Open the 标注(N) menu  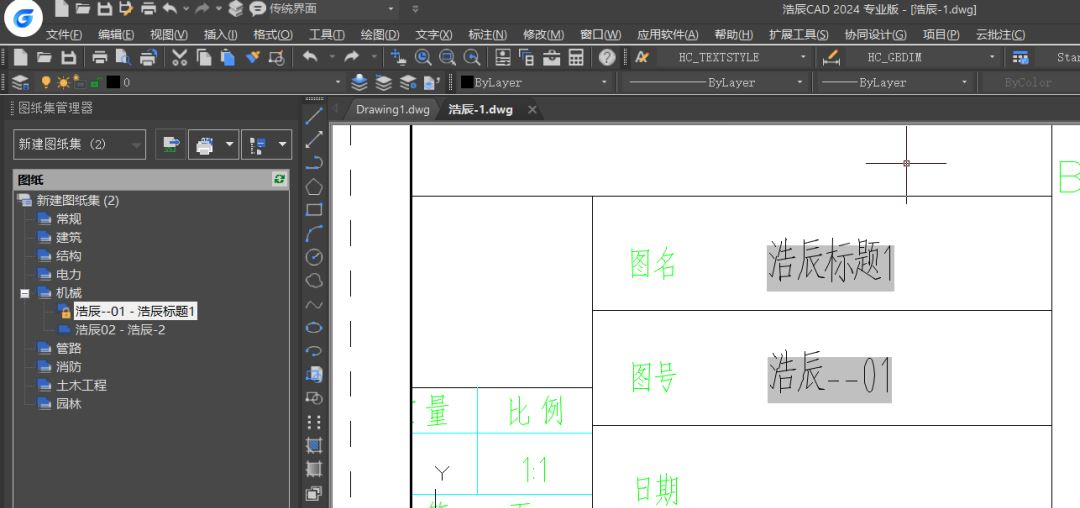click(487, 34)
